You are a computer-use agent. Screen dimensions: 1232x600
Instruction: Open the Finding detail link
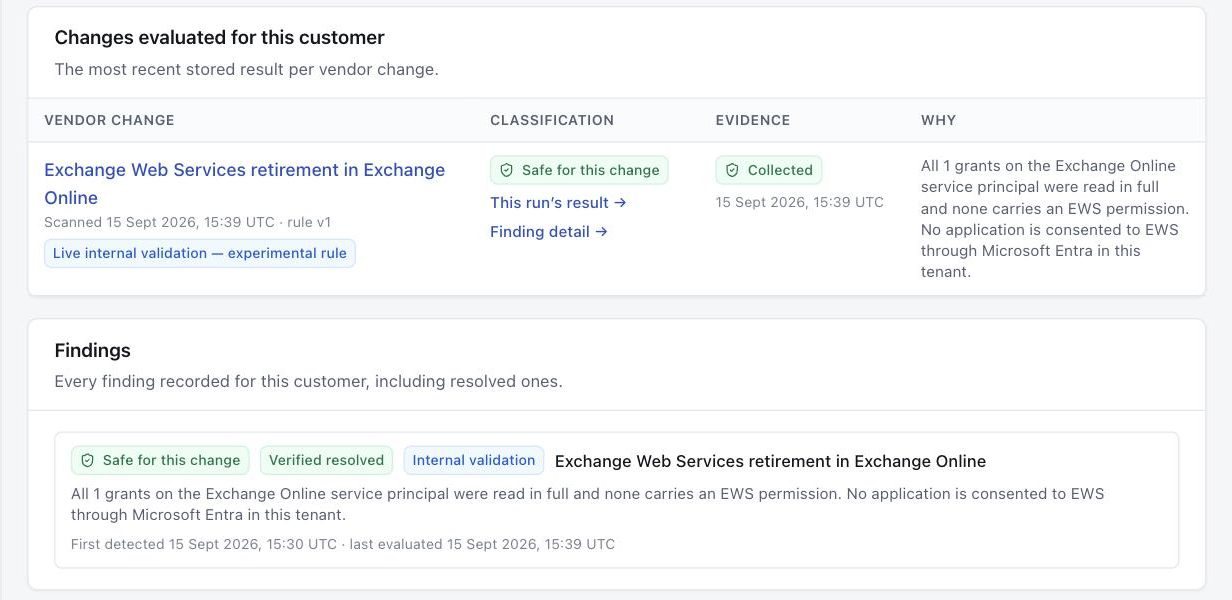(549, 231)
